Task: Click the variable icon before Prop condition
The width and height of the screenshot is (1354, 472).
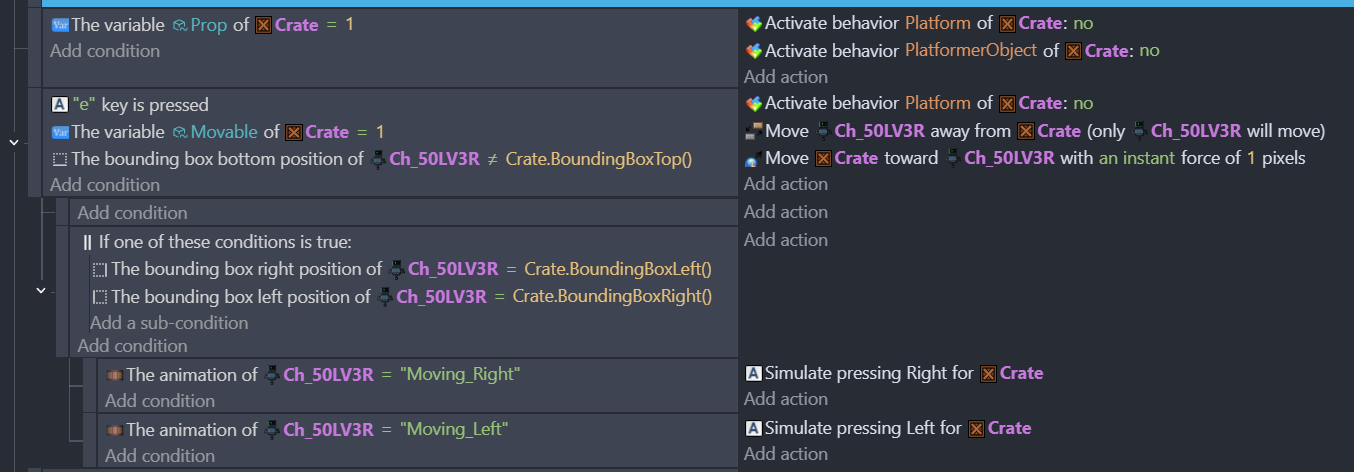Action: click(59, 24)
